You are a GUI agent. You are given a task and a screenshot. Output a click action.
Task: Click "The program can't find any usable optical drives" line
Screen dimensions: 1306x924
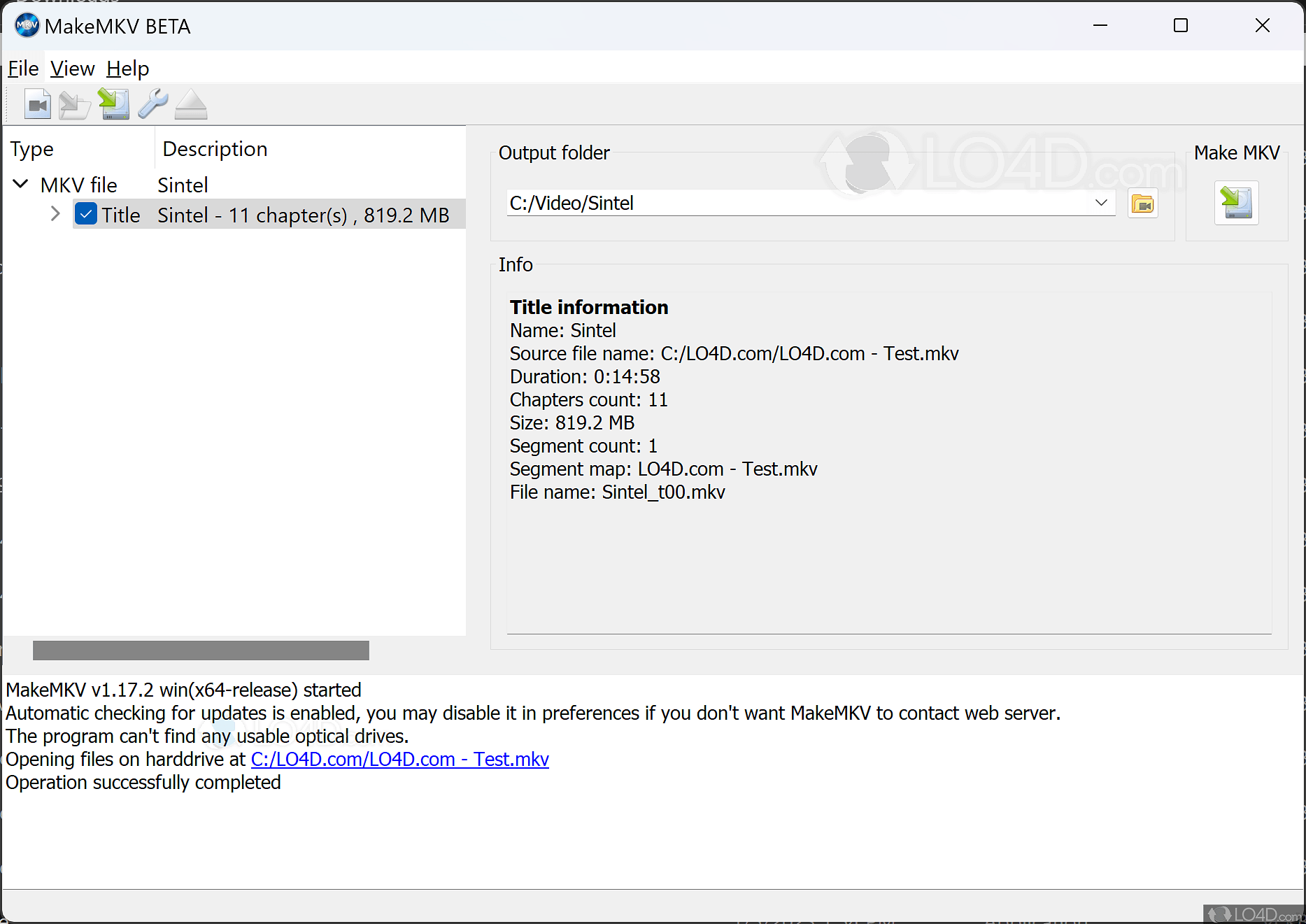207,736
